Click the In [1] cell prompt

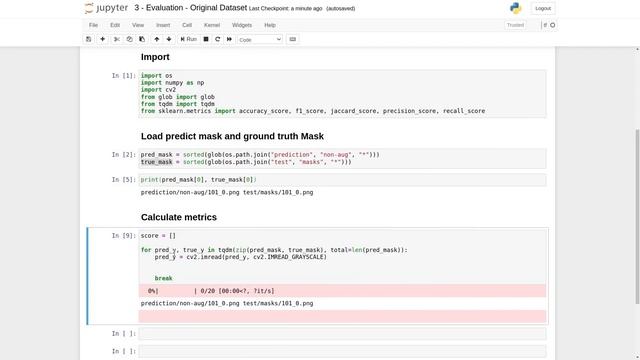124,76
